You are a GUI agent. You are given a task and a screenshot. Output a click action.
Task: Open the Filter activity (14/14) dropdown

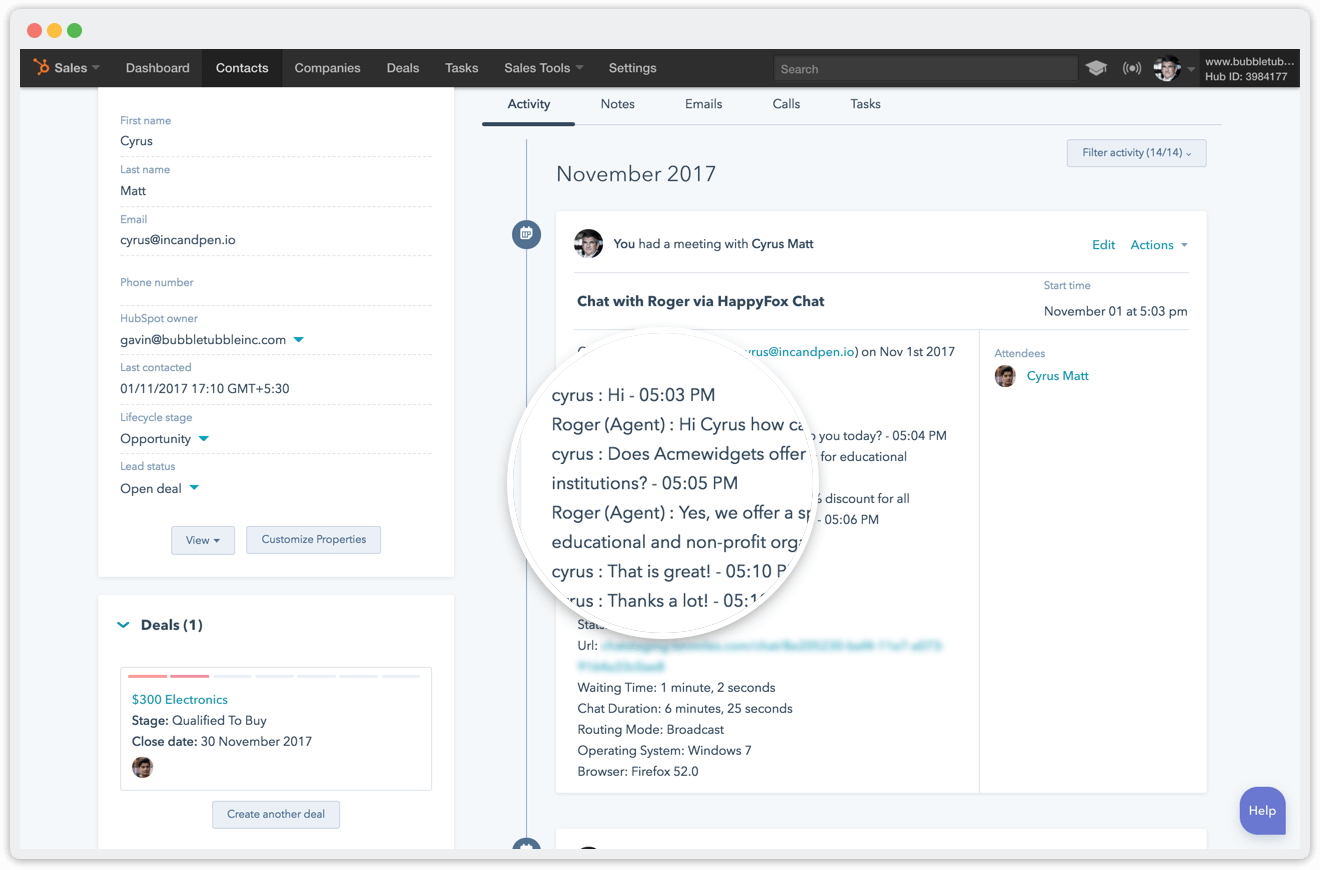(x=1136, y=153)
